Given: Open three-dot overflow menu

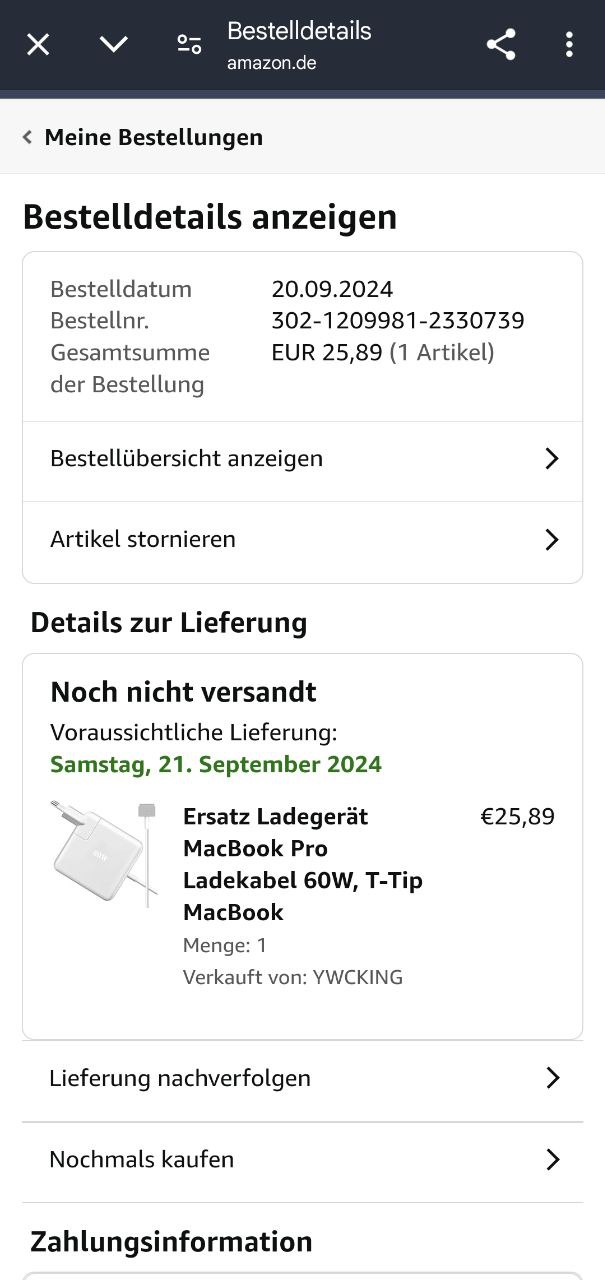Looking at the screenshot, I should pos(569,44).
